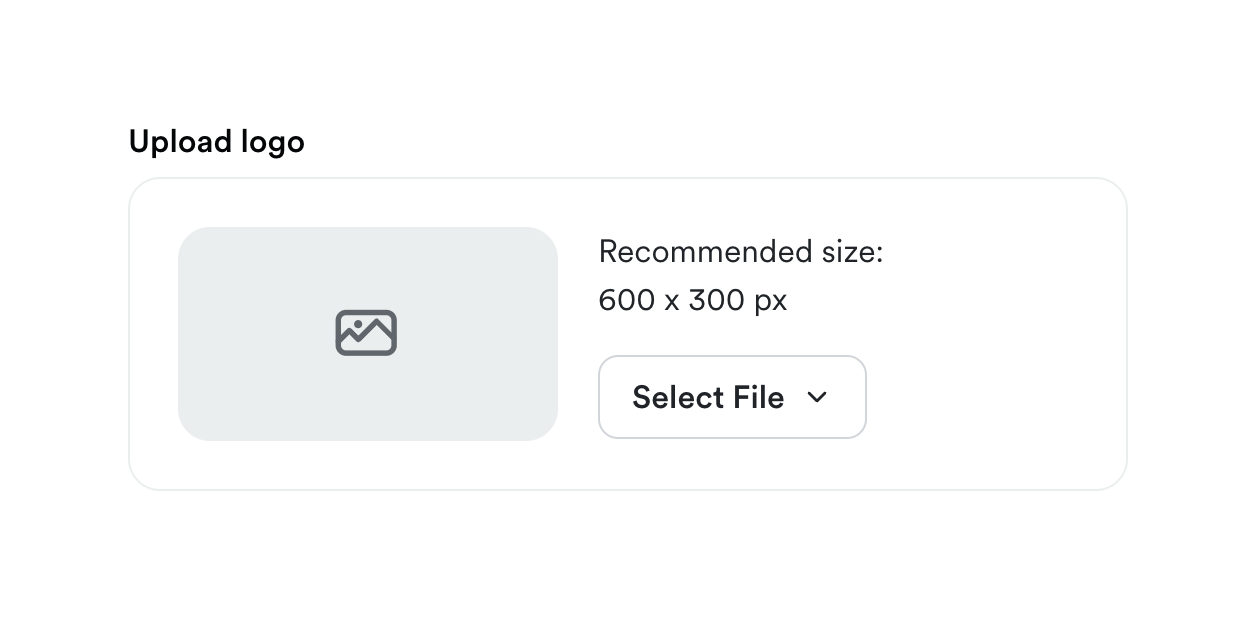Click the word logo in the heading

(272, 143)
